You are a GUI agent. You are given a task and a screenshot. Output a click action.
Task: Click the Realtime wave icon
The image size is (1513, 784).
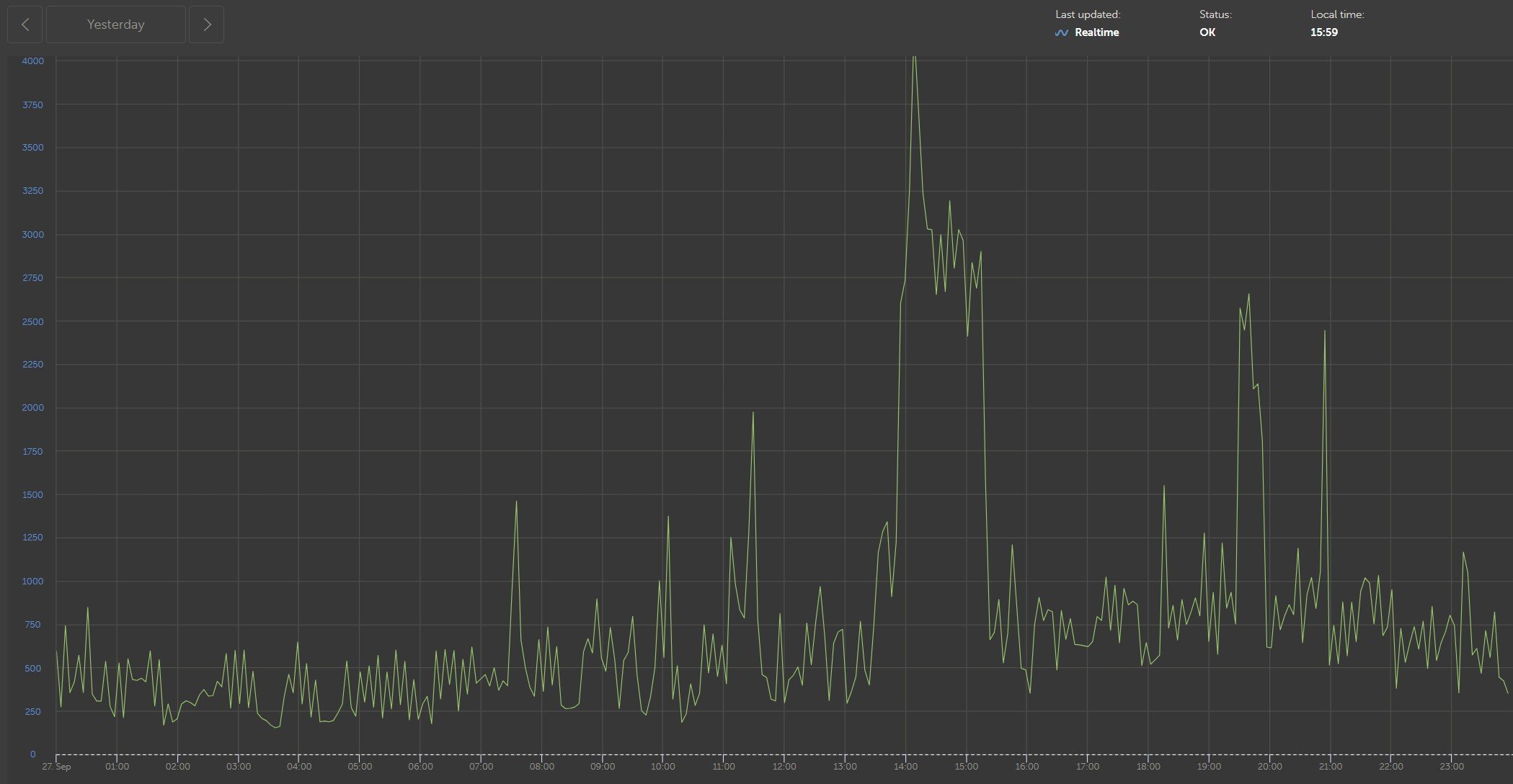pyautogui.click(x=1061, y=32)
